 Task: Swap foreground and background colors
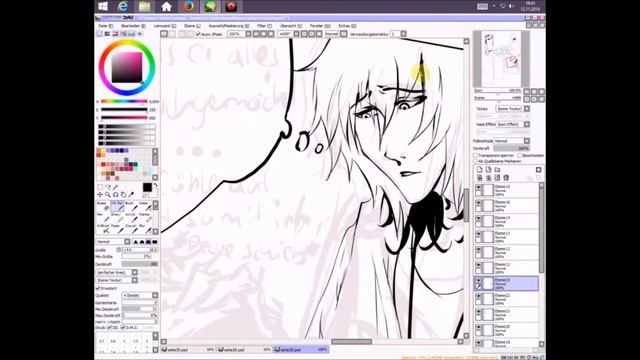coord(156,186)
